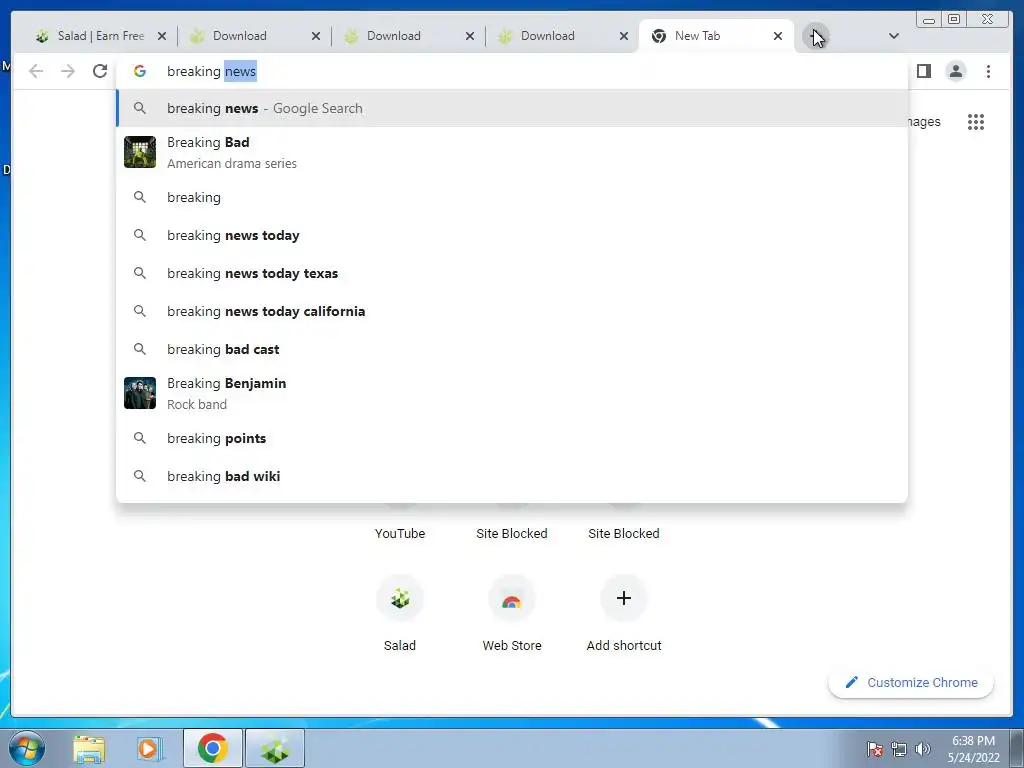Image resolution: width=1024 pixels, height=768 pixels.
Task: Close the New Tab tab
Action: click(x=778, y=36)
